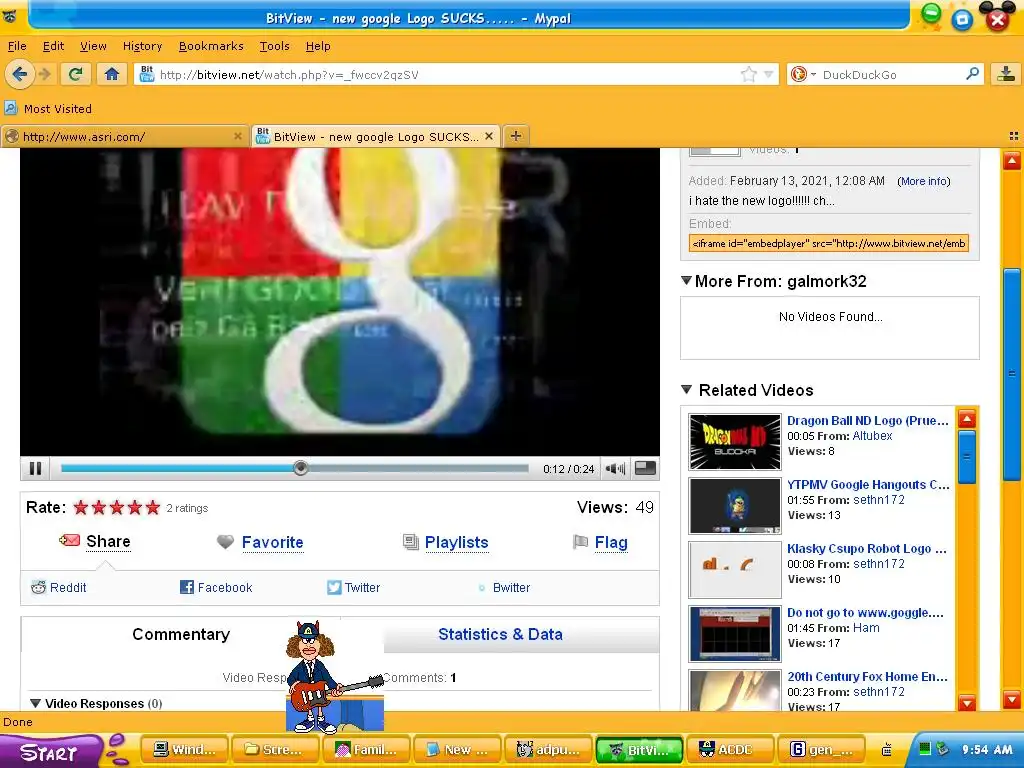Image resolution: width=1024 pixels, height=768 pixels.
Task: Click the 9:54 AM system clock
Action: [987, 750]
